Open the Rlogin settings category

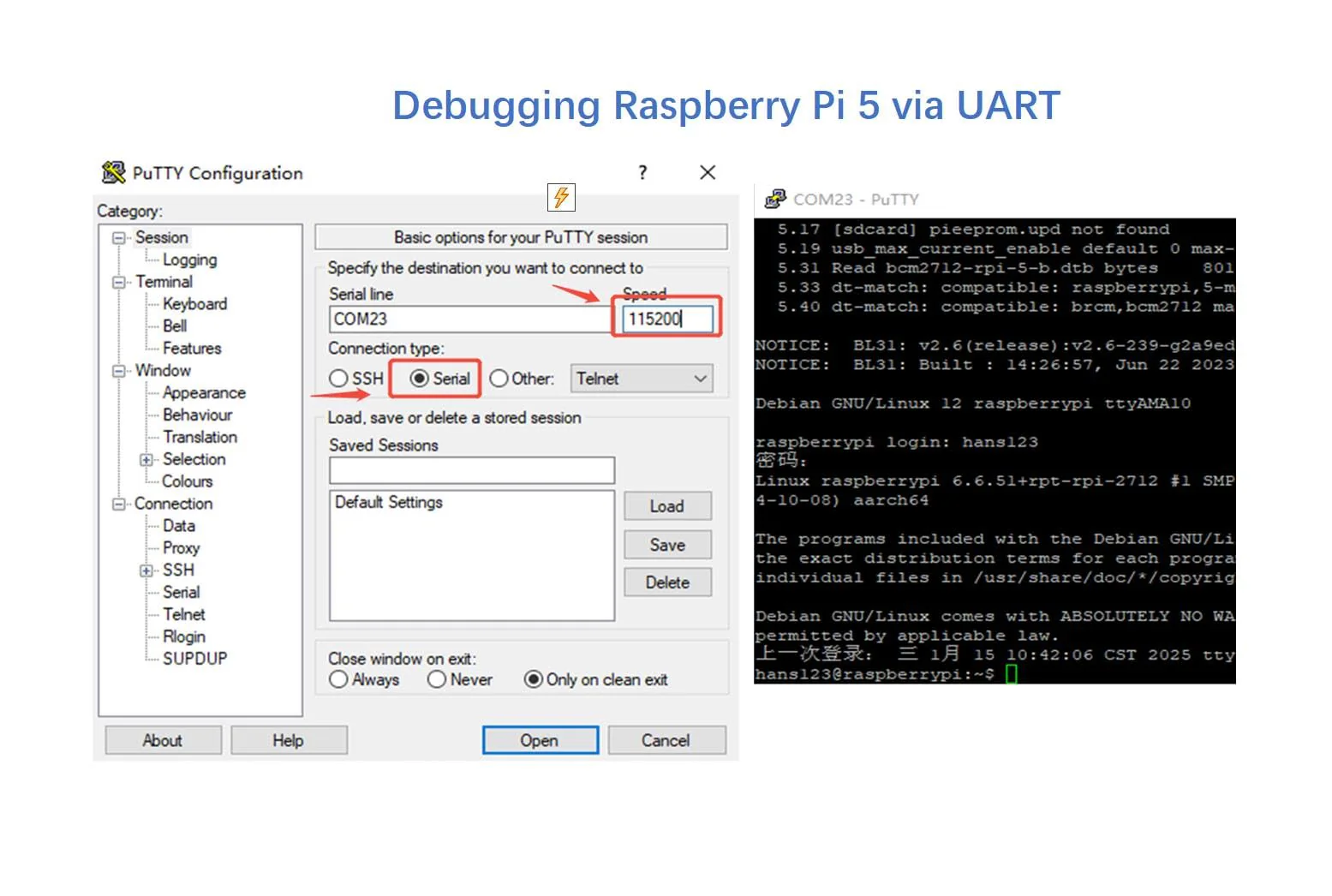click(184, 637)
